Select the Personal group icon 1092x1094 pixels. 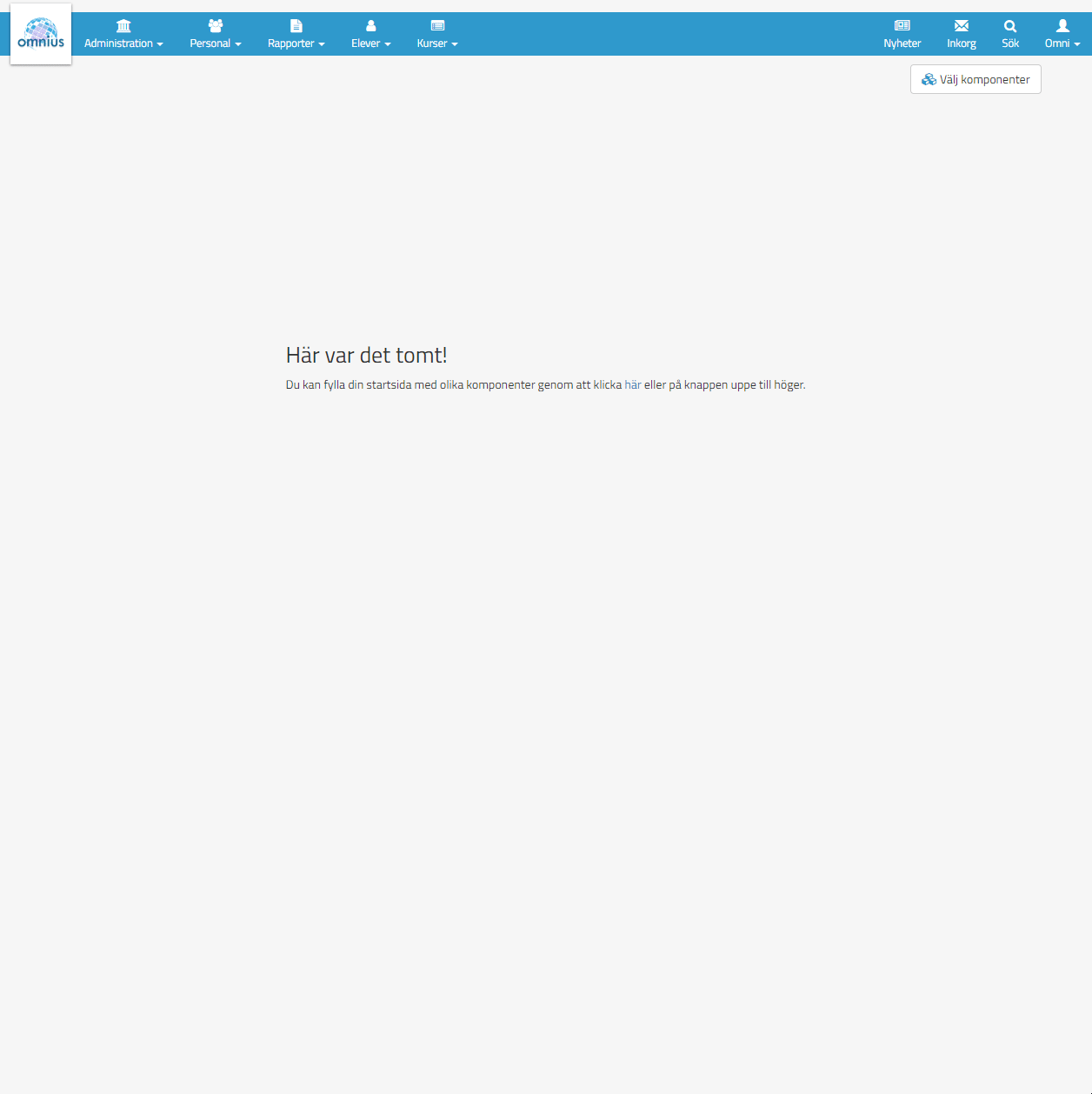point(216,26)
